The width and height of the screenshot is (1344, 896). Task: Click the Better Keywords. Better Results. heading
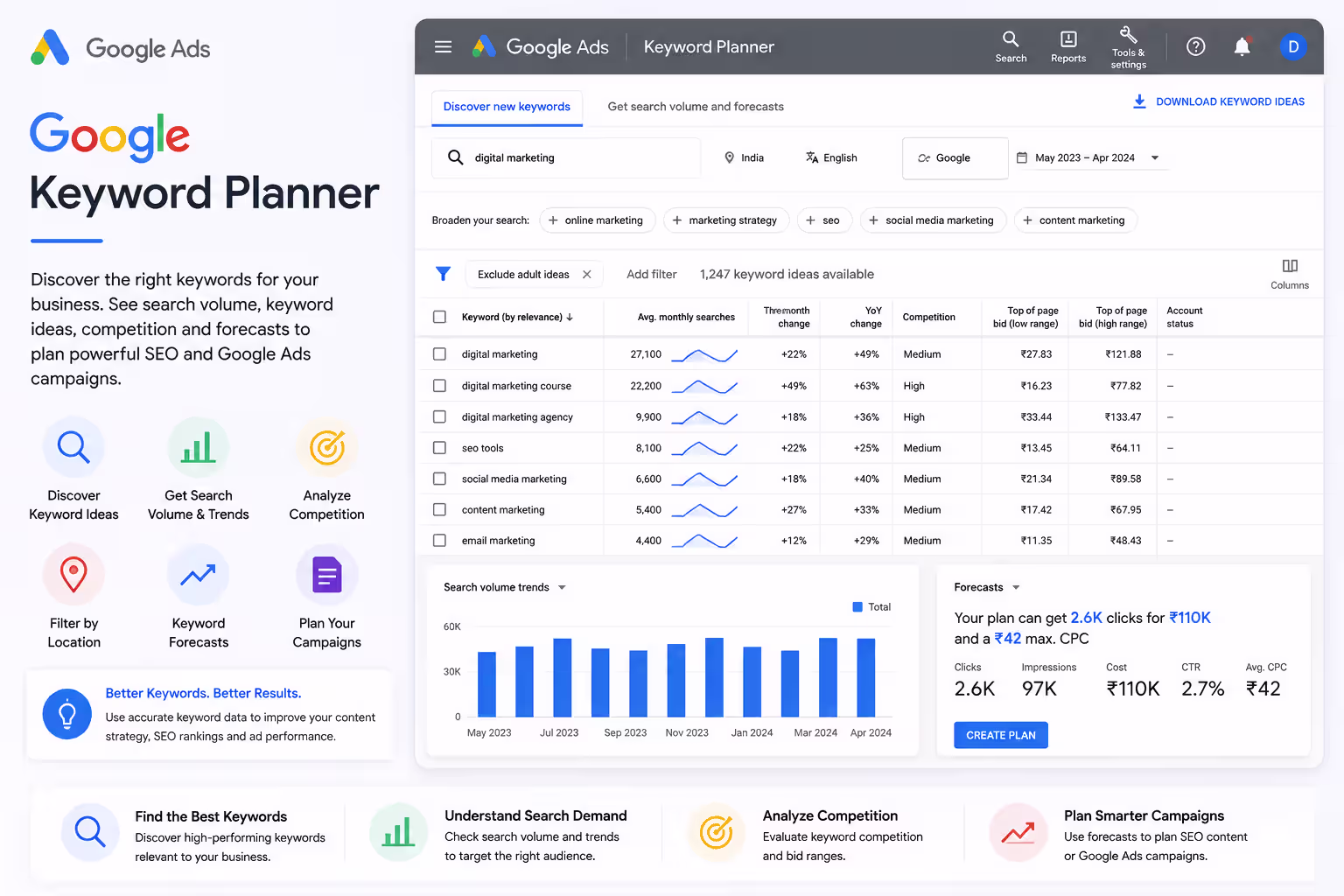[x=203, y=693]
